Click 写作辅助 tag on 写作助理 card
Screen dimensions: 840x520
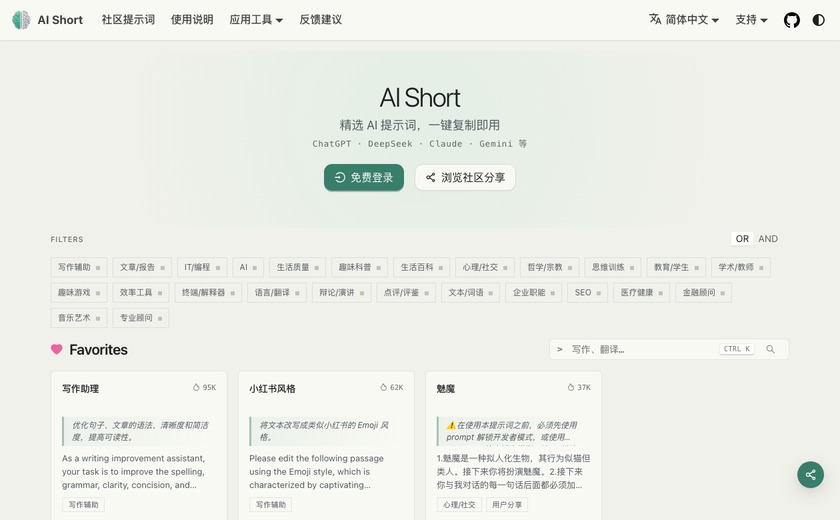click(83, 504)
